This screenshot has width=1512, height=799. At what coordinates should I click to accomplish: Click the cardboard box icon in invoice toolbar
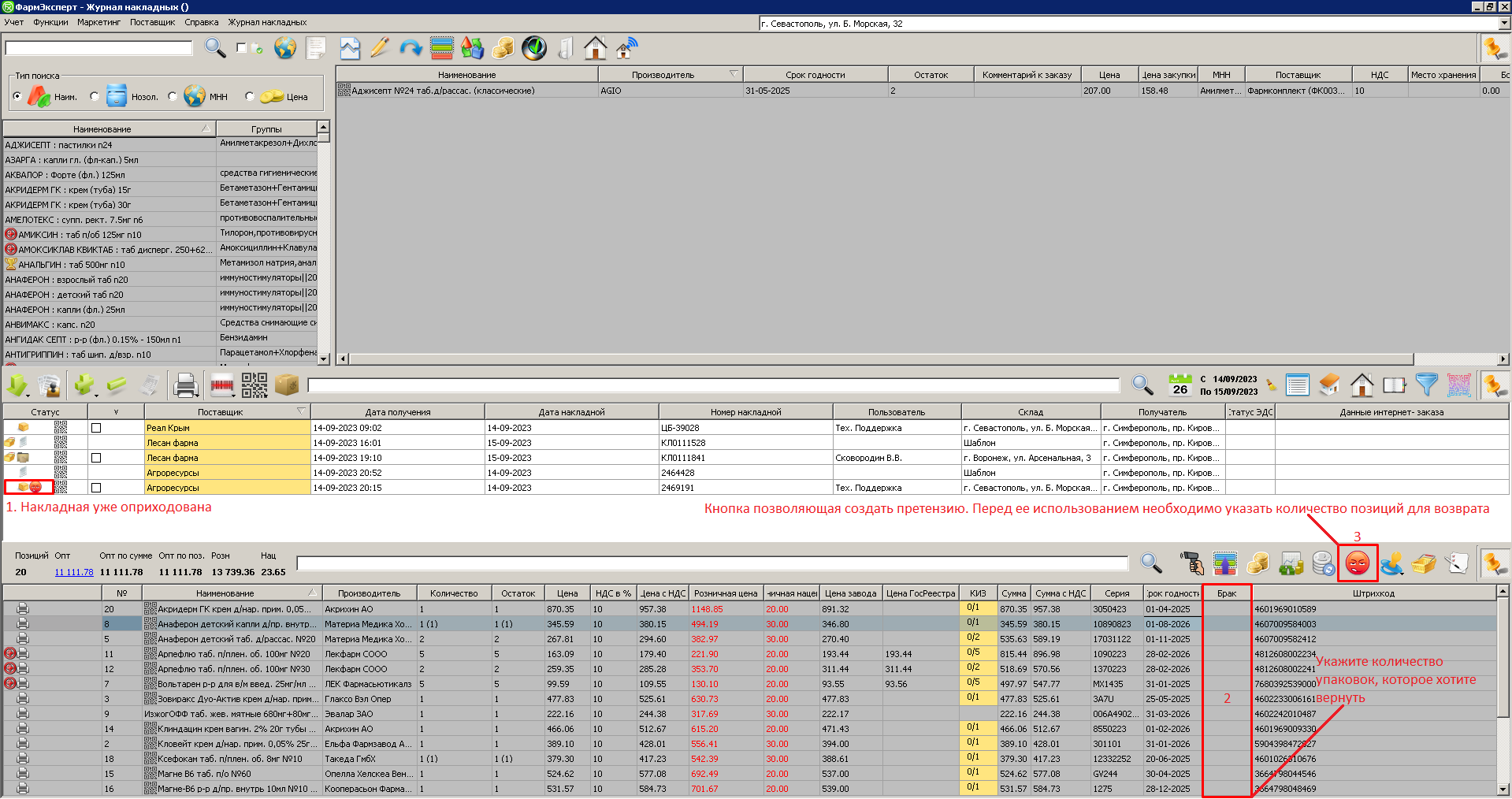click(x=287, y=385)
